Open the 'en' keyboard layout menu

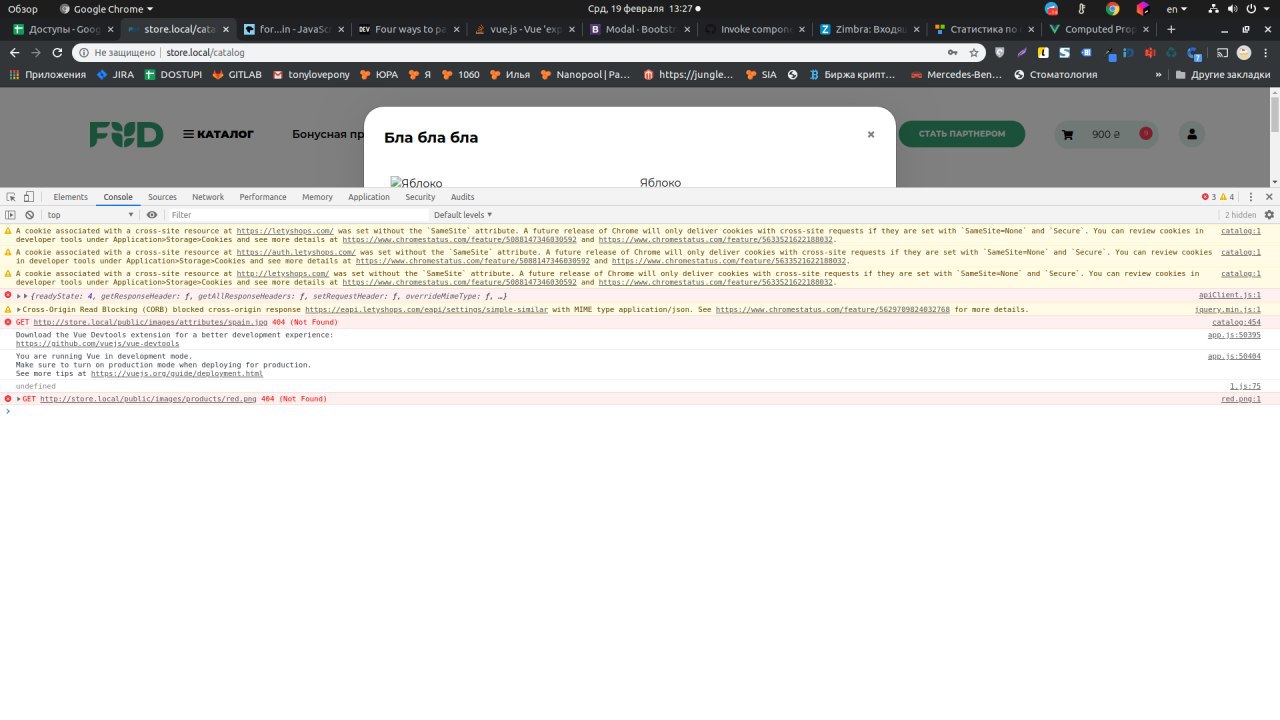(1177, 8)
